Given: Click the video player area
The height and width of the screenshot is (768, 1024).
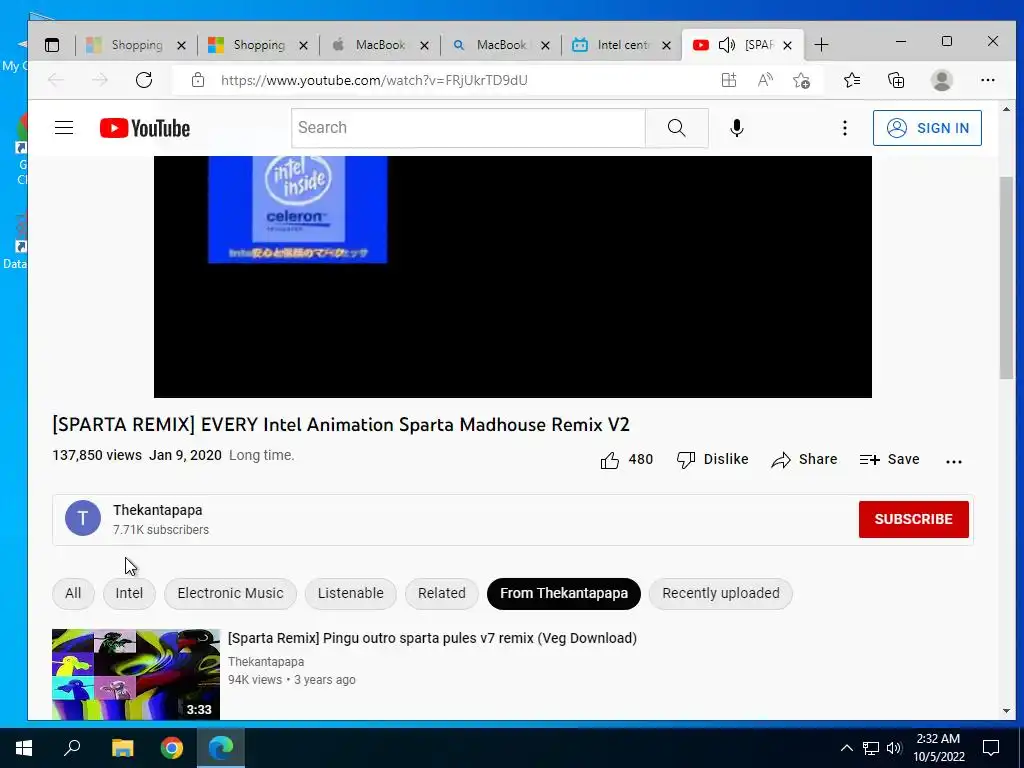Looking at the screenshot, I should 513,276.
